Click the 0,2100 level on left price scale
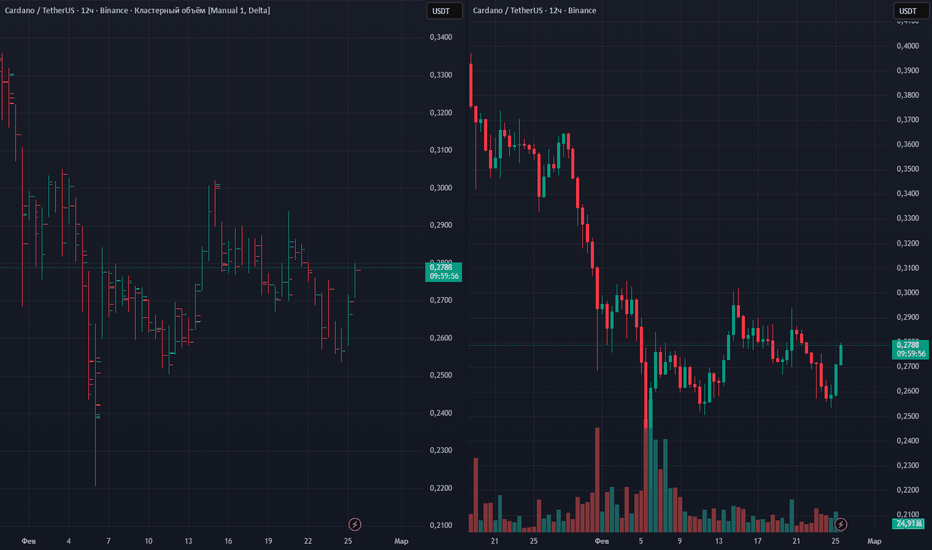Image resolution: width=932 pixels, height=550 pixels. pyautogui.click(x=440, y=526)
